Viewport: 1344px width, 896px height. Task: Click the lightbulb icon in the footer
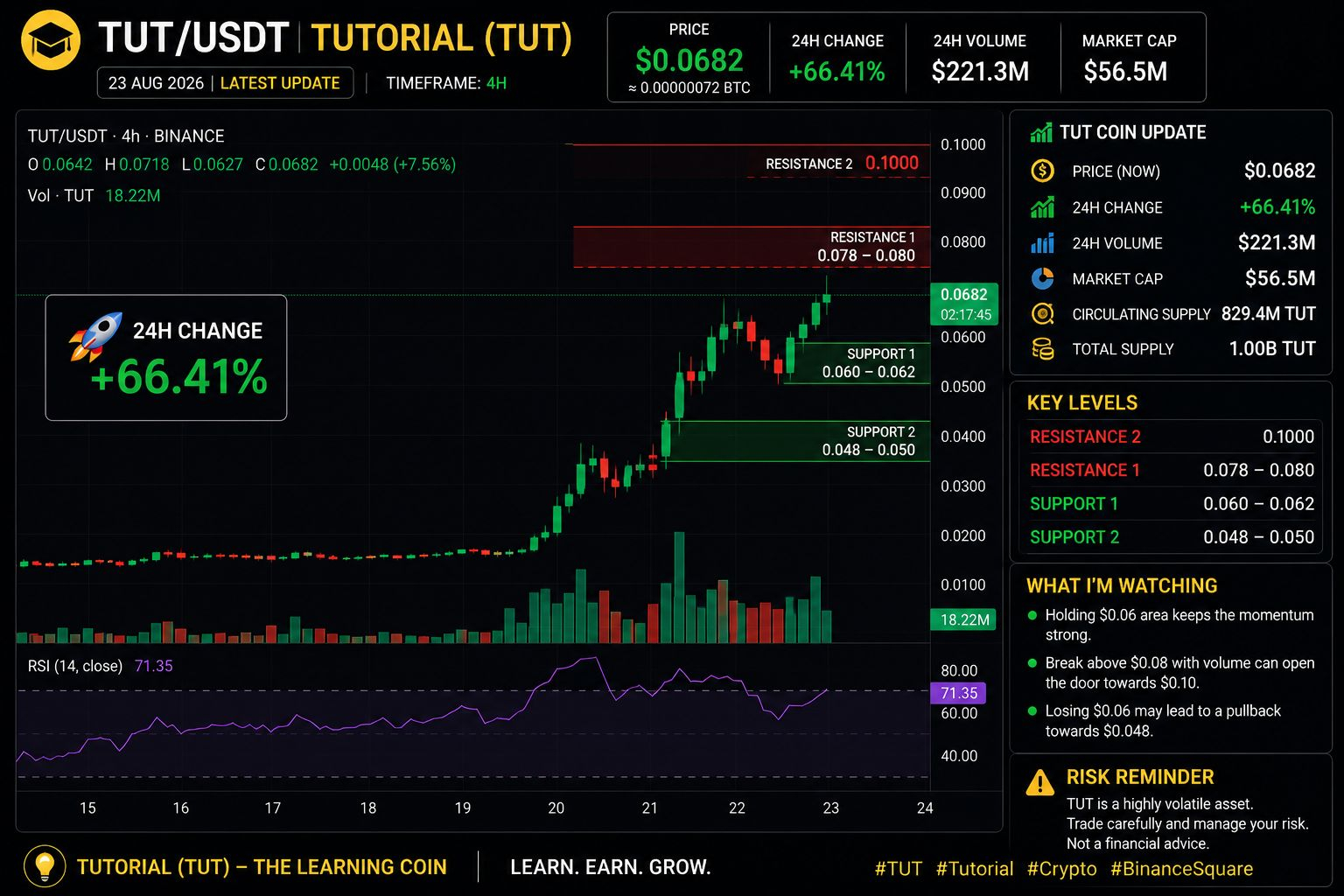pyautogui.click(x=45, y=866)
